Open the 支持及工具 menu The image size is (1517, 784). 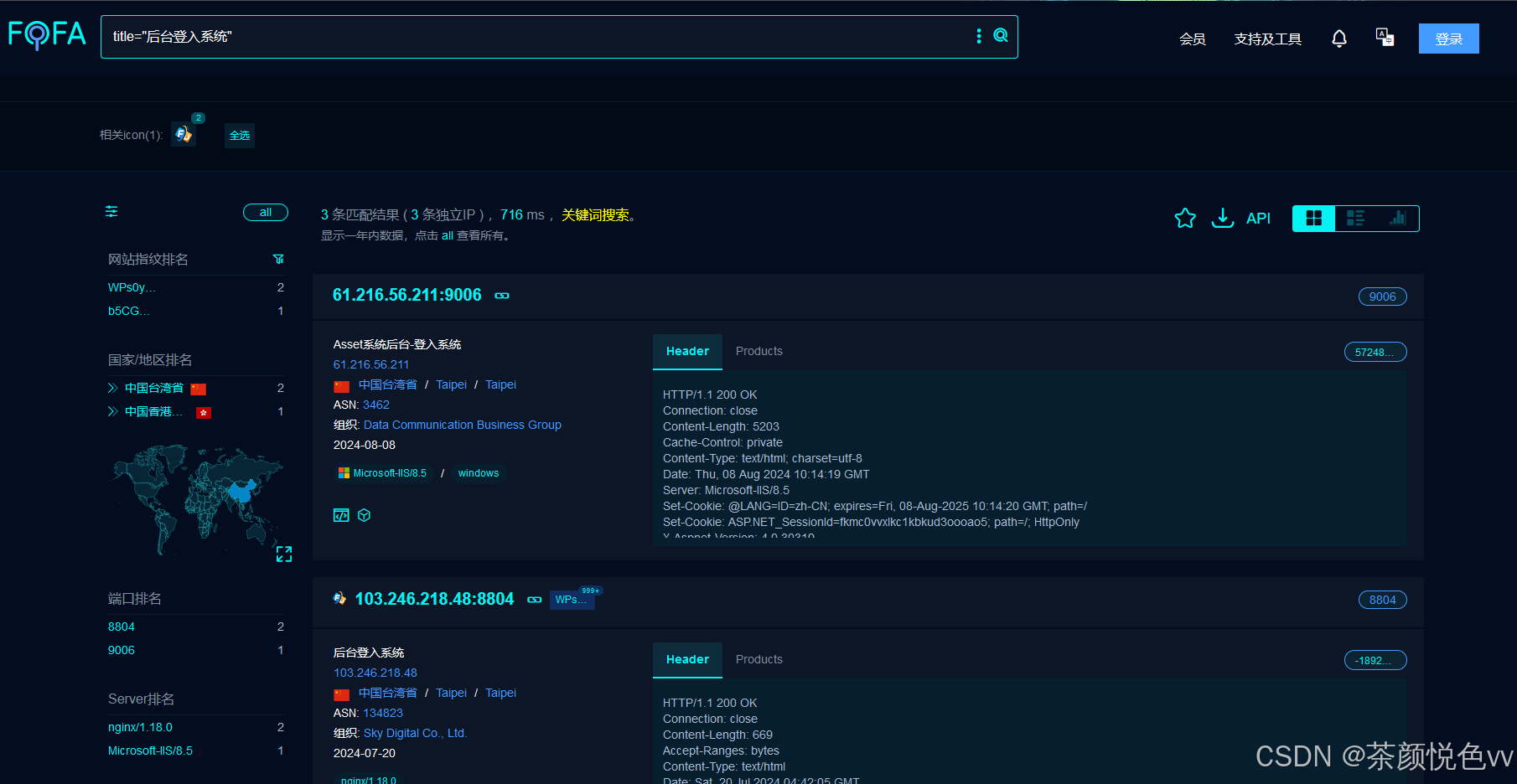click(x=1267, y=39)
